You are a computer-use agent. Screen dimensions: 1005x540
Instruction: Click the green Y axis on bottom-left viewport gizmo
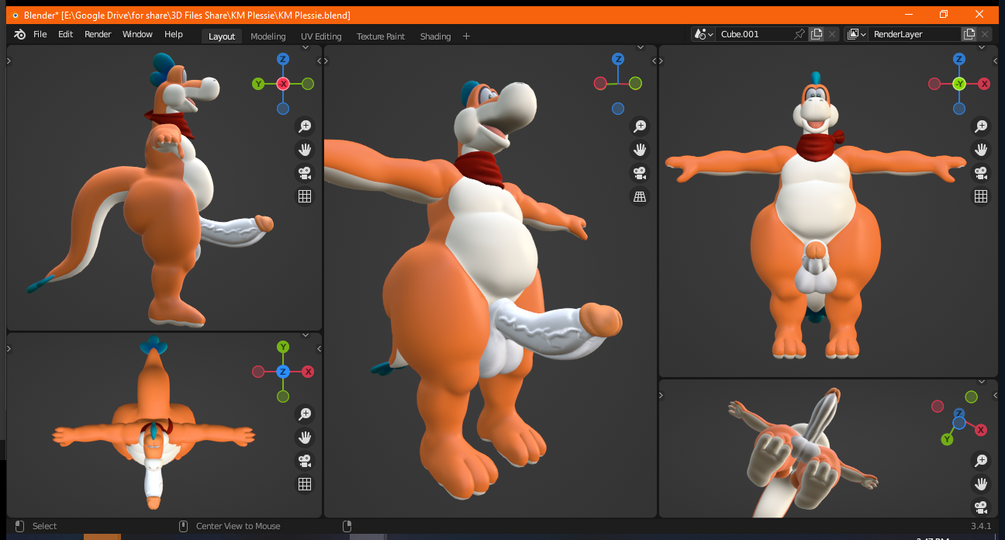[283, 347]
